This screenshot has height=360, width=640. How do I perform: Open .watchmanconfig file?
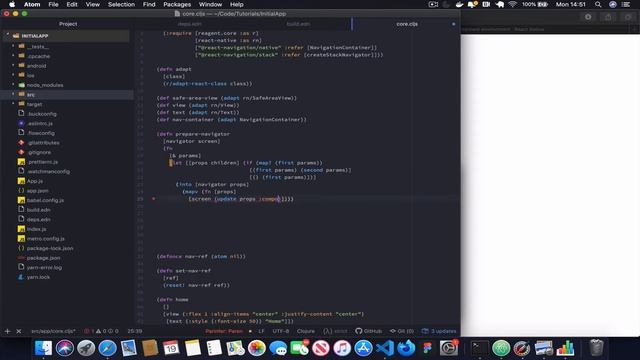coord(49,171)
